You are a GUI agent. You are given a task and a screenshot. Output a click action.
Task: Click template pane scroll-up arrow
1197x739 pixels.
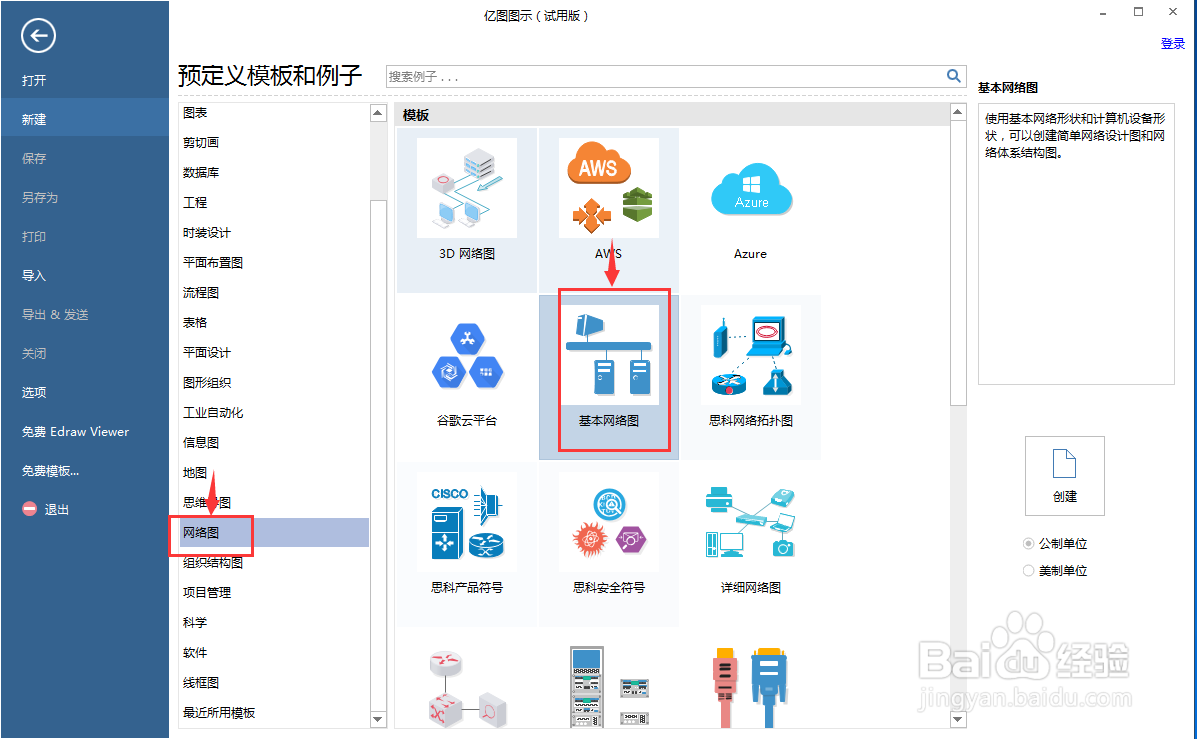(958, 113)
